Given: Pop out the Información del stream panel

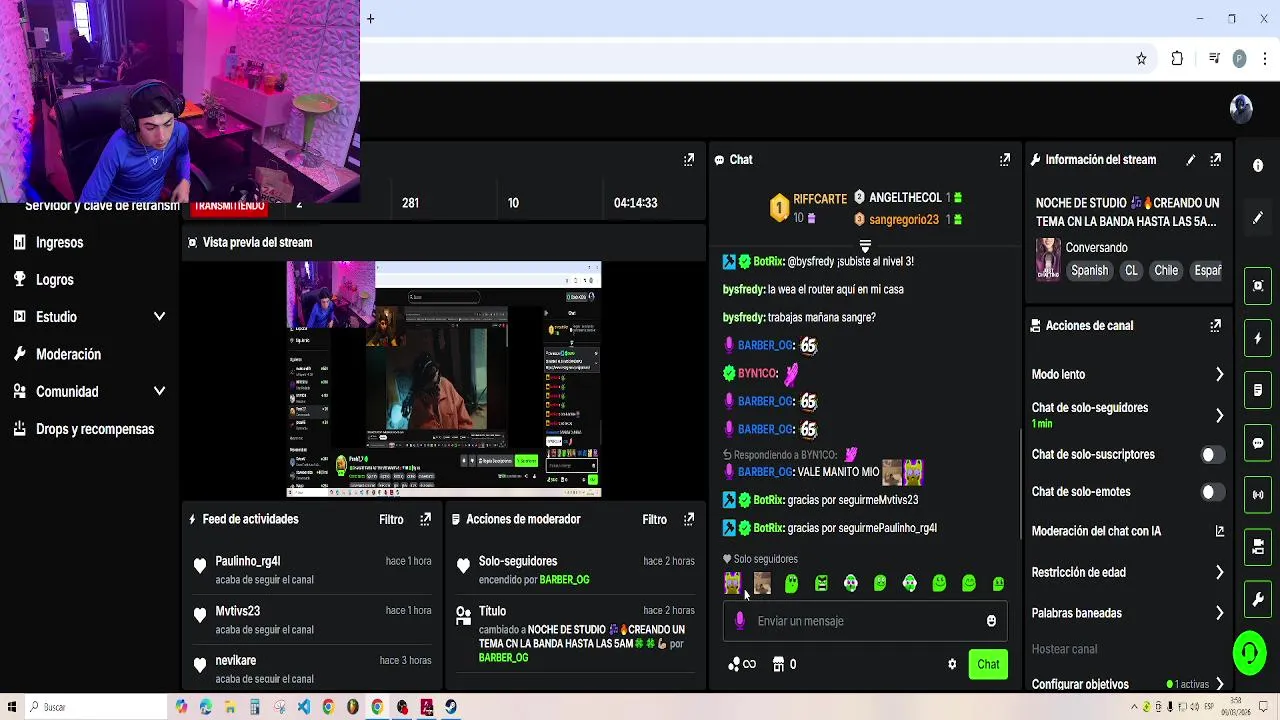Looking at the screenshot, I should coord(1216,160).
